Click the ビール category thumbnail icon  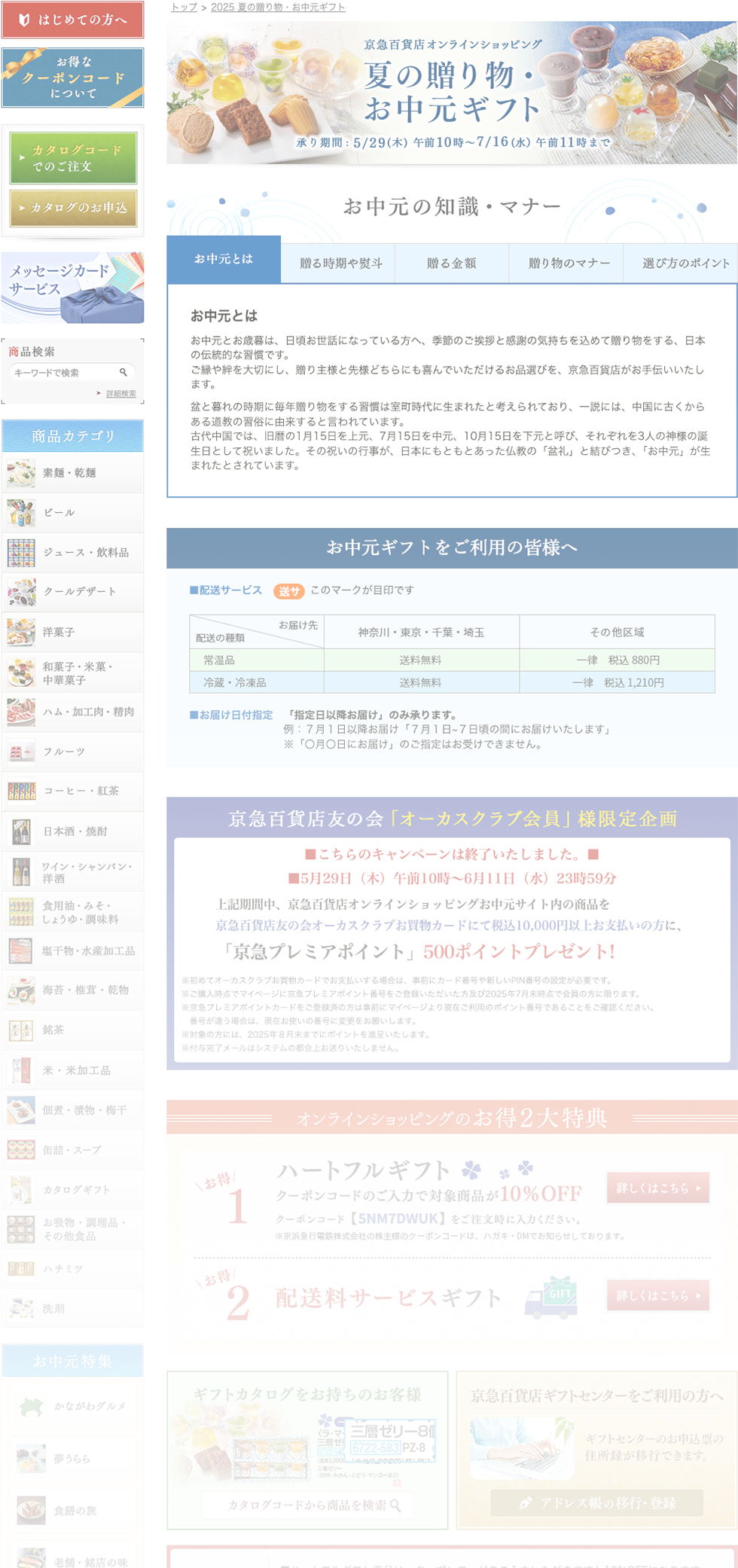tap(21, 513)
